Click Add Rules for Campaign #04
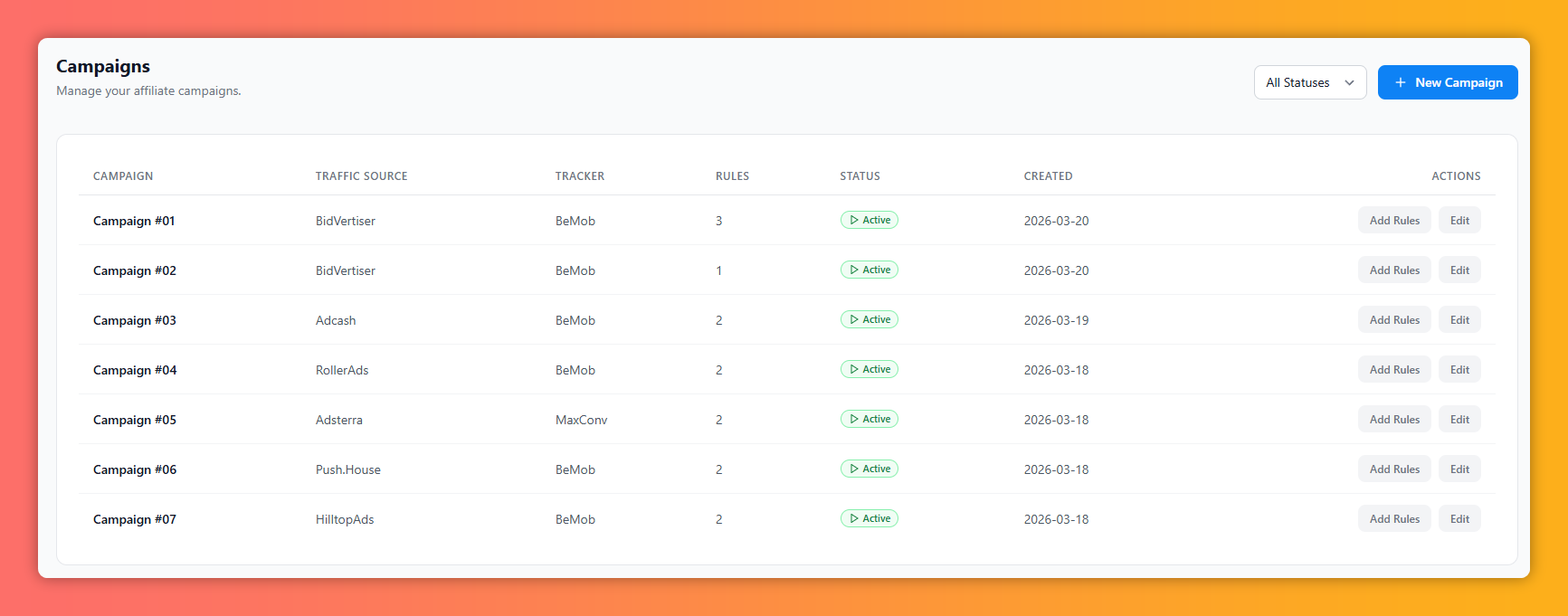This screenshot has height=616, width=1568. coord(1394,370)
